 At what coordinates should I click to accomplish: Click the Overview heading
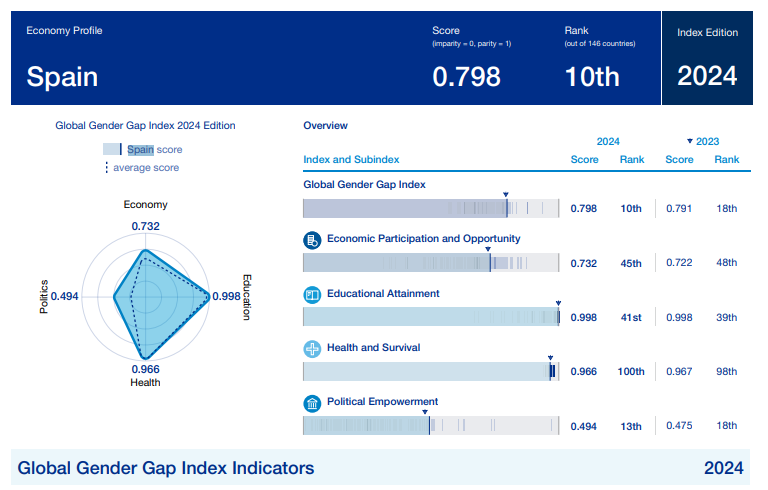coord(325,125)
